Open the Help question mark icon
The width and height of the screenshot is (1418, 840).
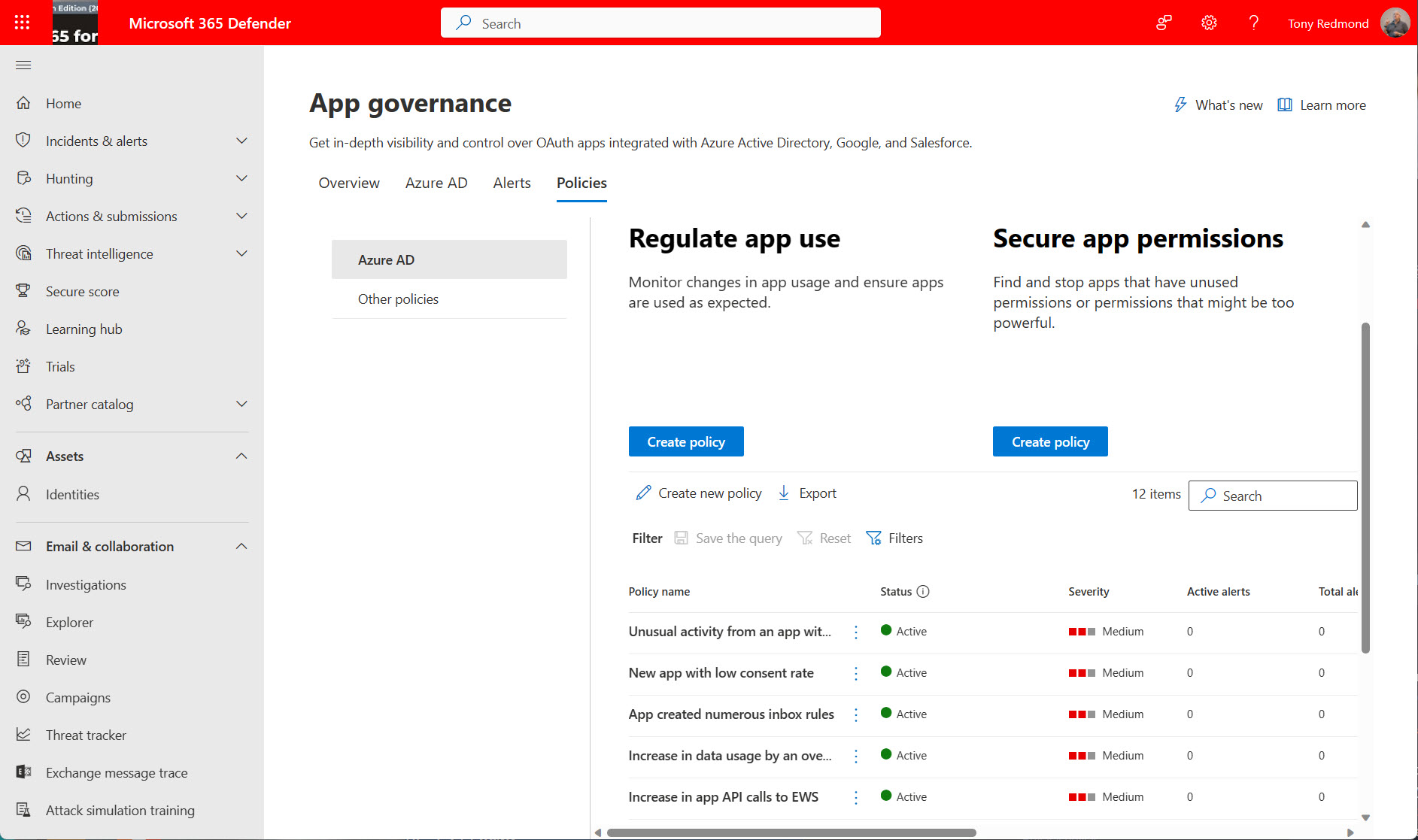(1253, 23)
